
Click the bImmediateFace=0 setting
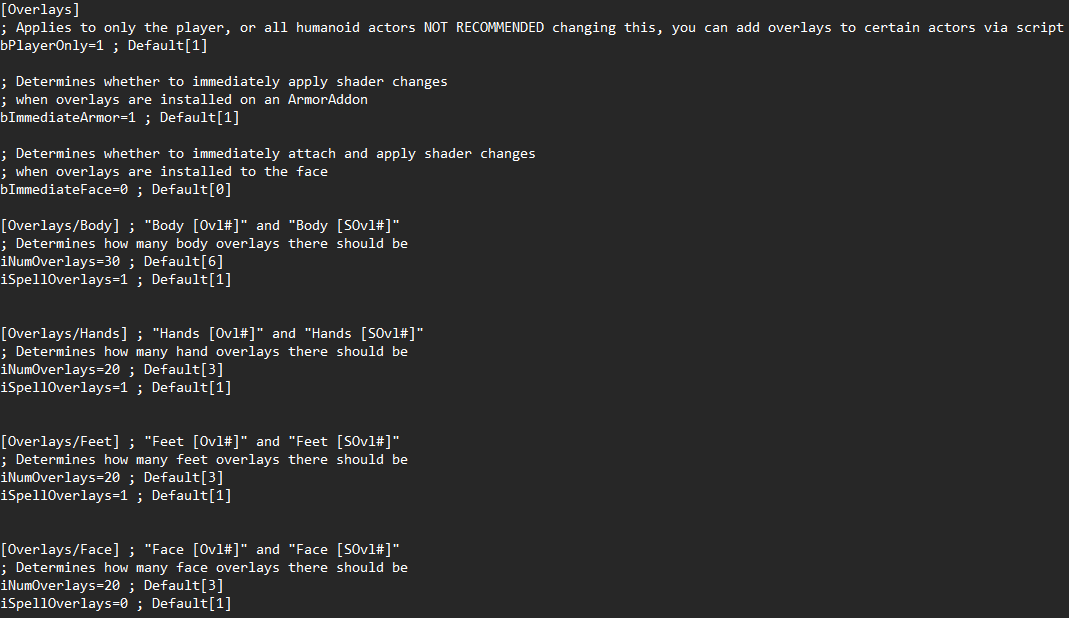(x=64, y=190)
